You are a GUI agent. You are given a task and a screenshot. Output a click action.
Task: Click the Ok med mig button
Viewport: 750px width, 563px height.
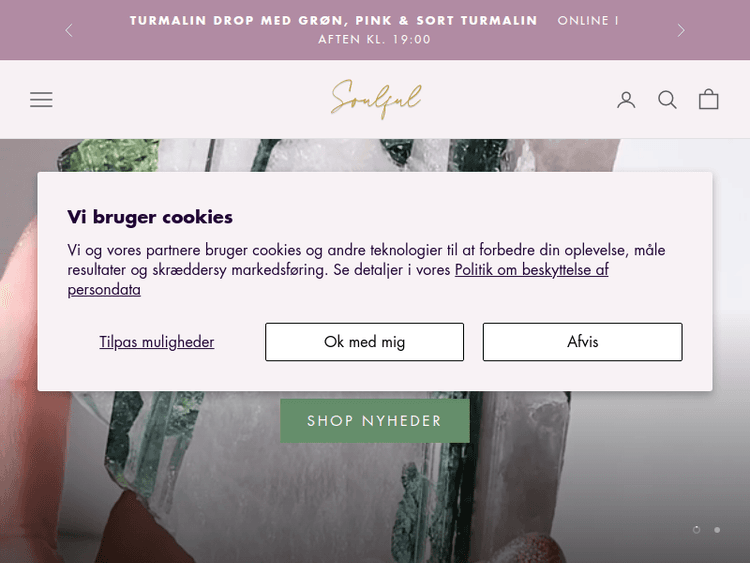(x=364, y=342)
